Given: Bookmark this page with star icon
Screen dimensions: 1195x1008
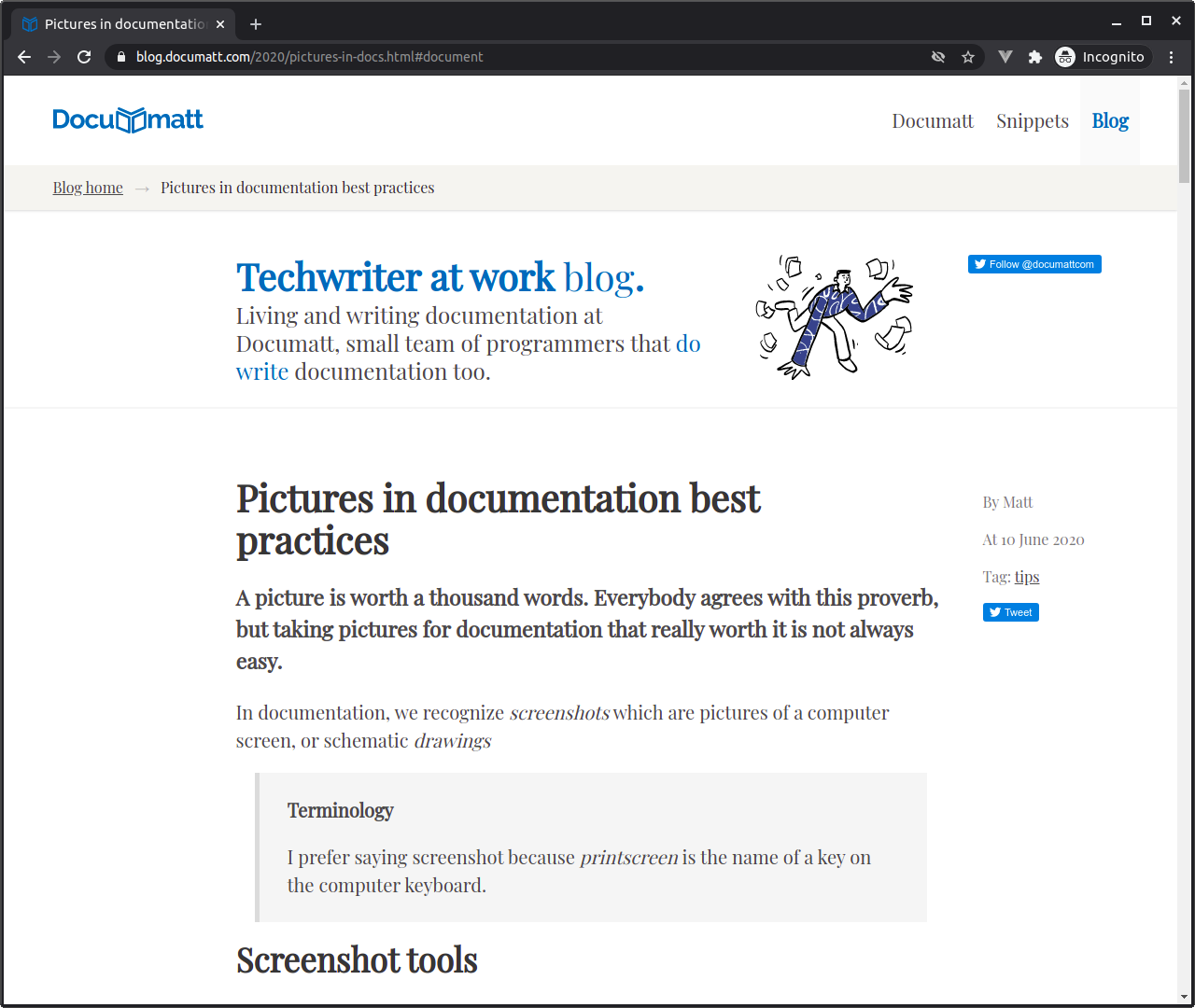Looking at the screenshot, I should [x=968, y=57].
